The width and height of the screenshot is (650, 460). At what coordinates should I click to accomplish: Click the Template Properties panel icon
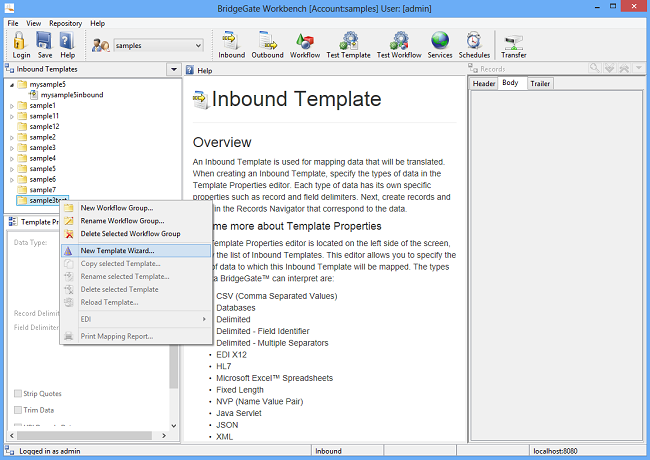tap(13, 222)
